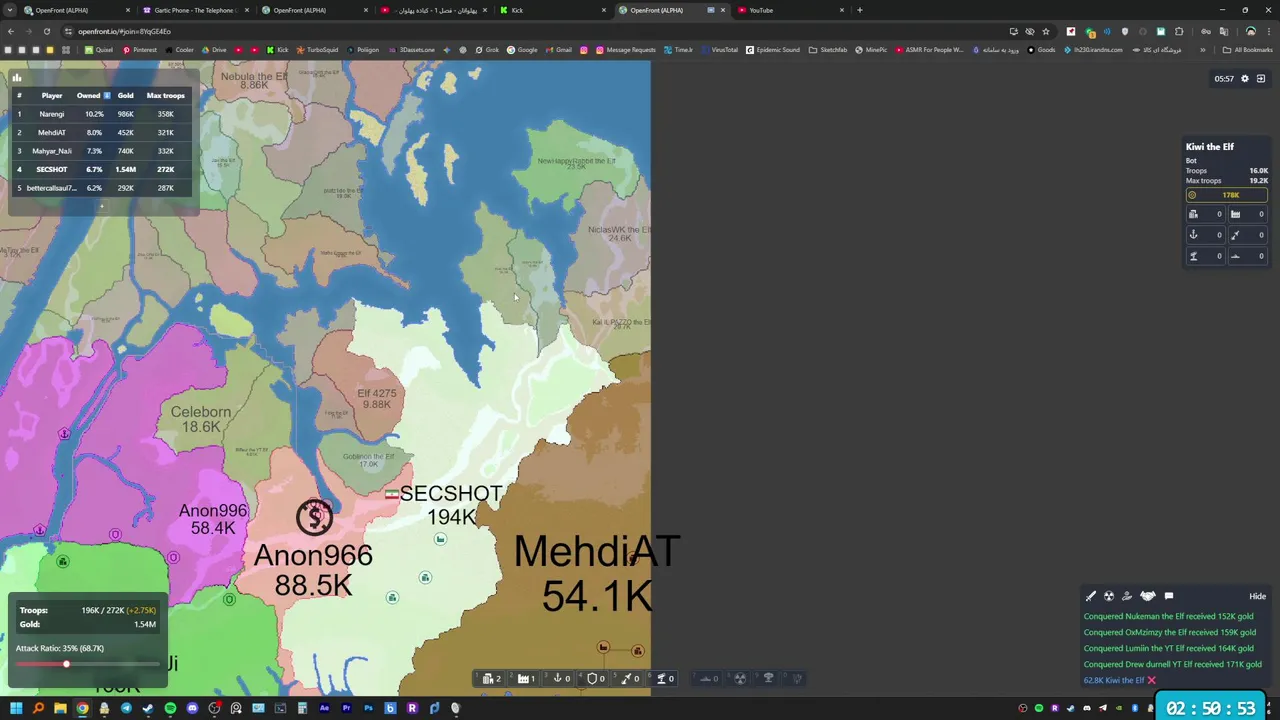Adjust the attack ratio slider handle
This screenshot has width=1280, height=720.
tap(66, 664)
